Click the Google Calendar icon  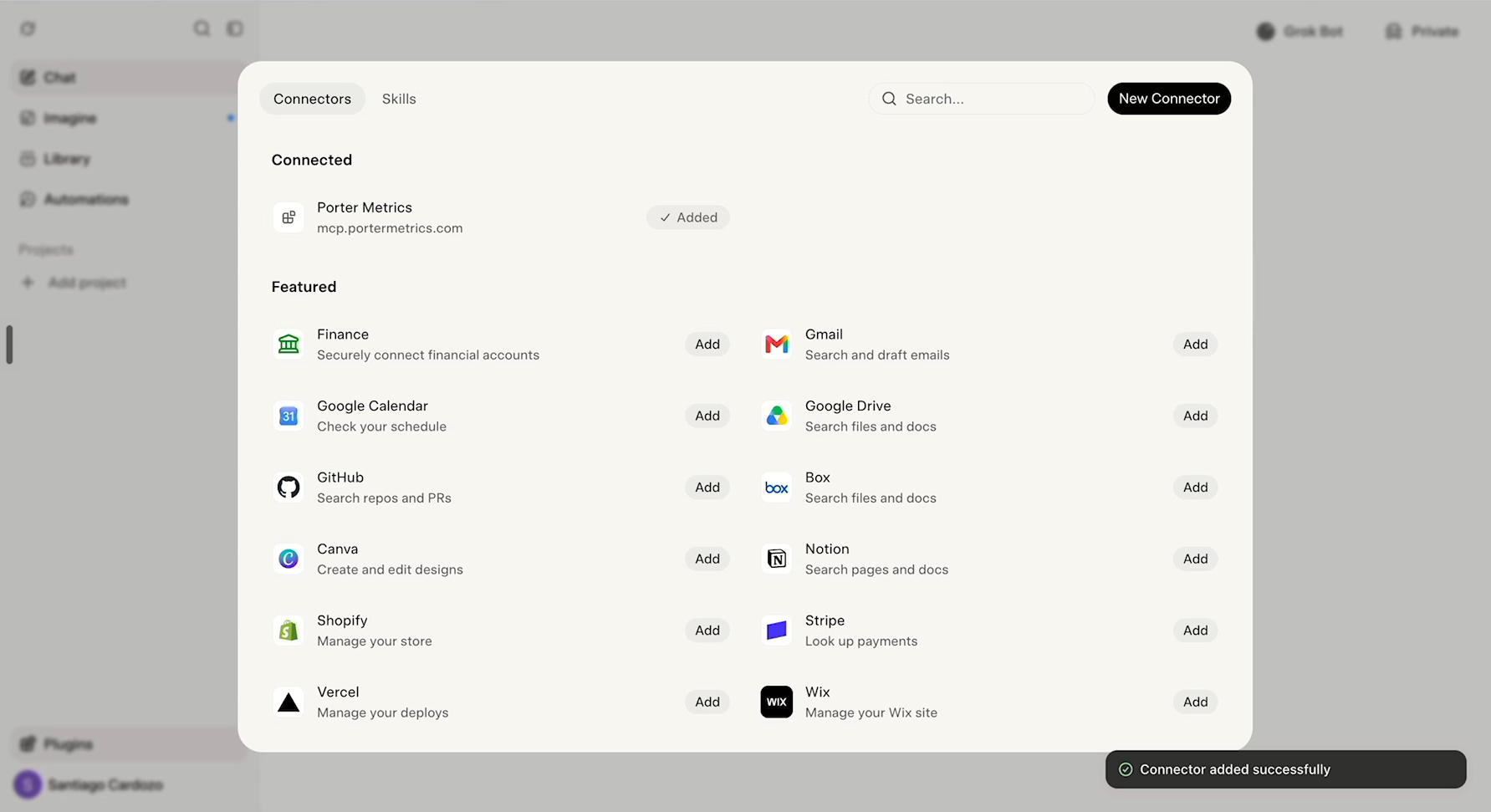coord(288,416)
